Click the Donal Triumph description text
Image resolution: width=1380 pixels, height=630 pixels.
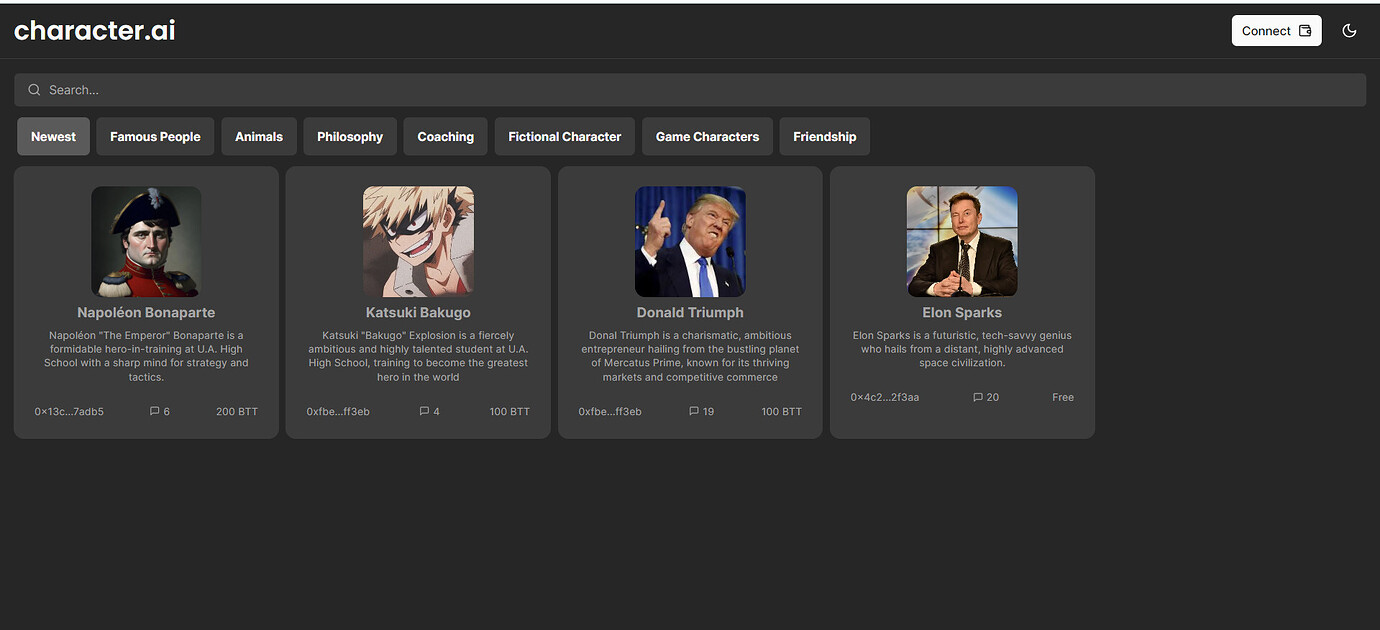tap(690, 356)
